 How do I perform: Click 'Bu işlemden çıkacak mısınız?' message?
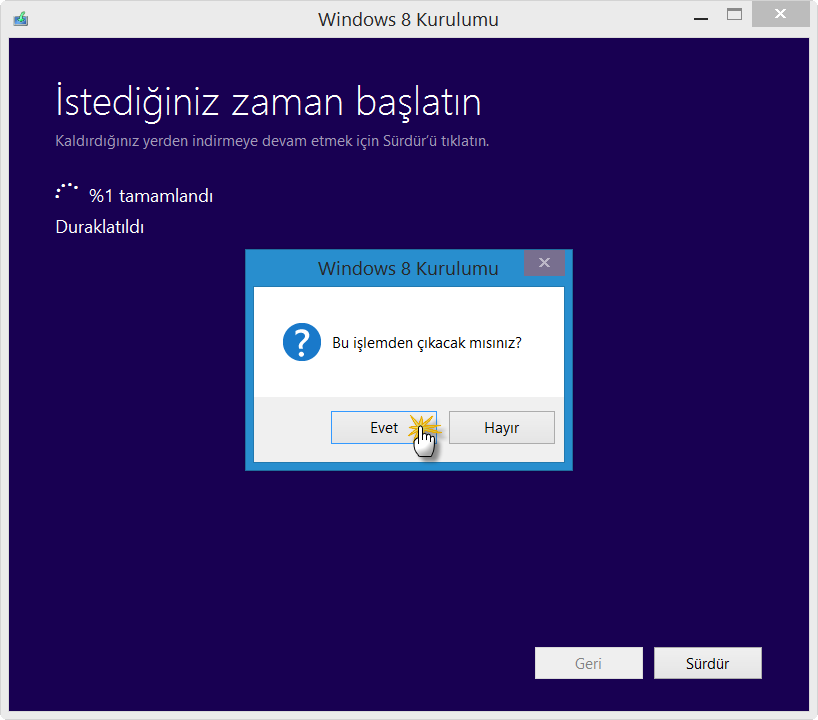point(427,343)
